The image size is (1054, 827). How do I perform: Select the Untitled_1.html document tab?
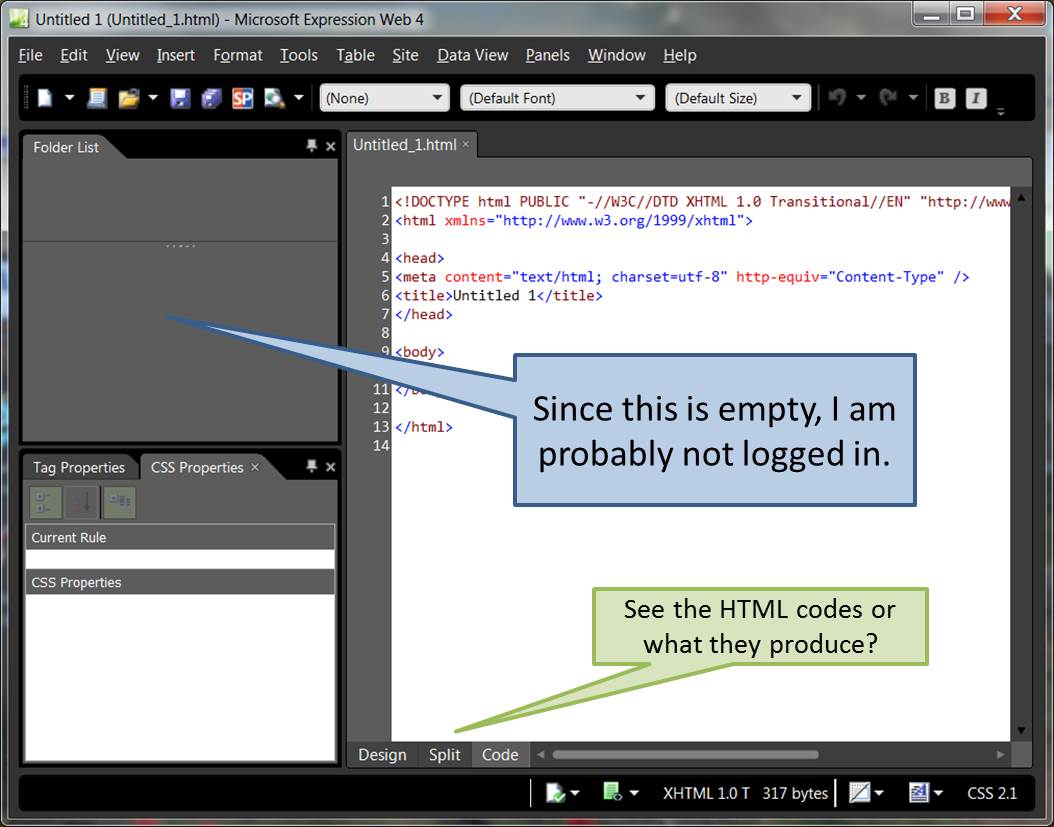[405, 145]
